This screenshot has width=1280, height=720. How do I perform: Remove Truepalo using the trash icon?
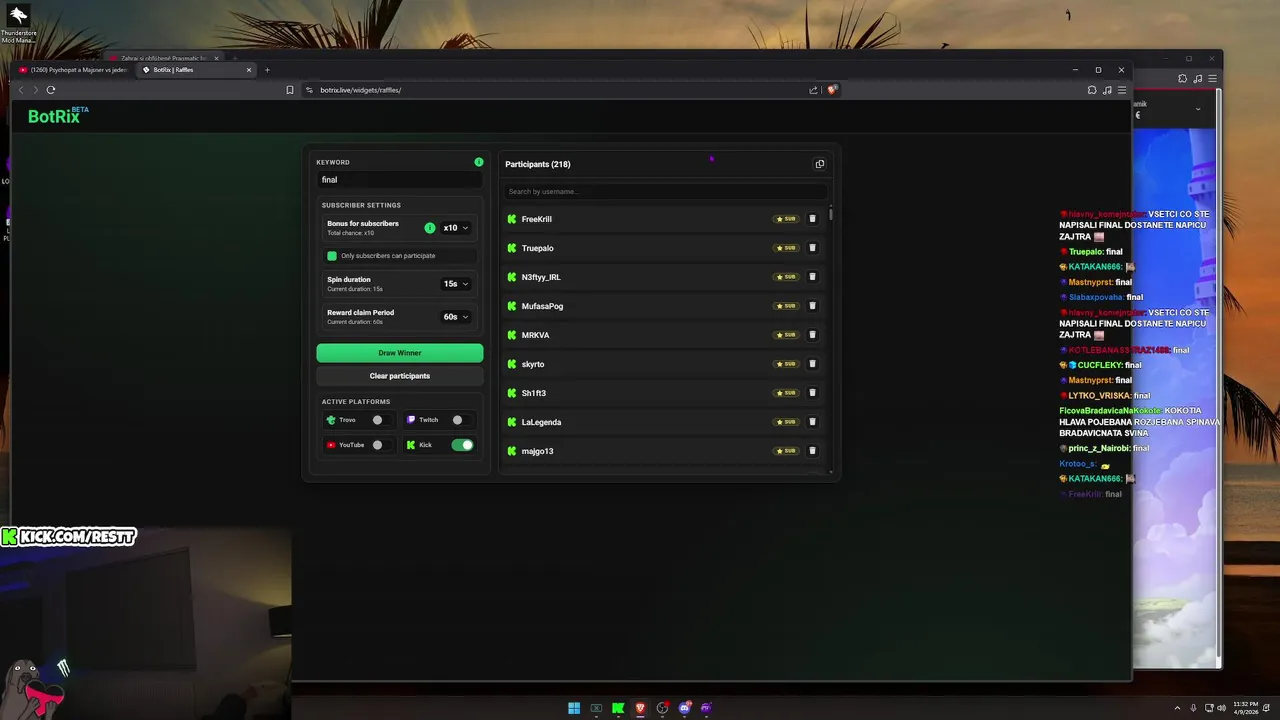point(812,248)
